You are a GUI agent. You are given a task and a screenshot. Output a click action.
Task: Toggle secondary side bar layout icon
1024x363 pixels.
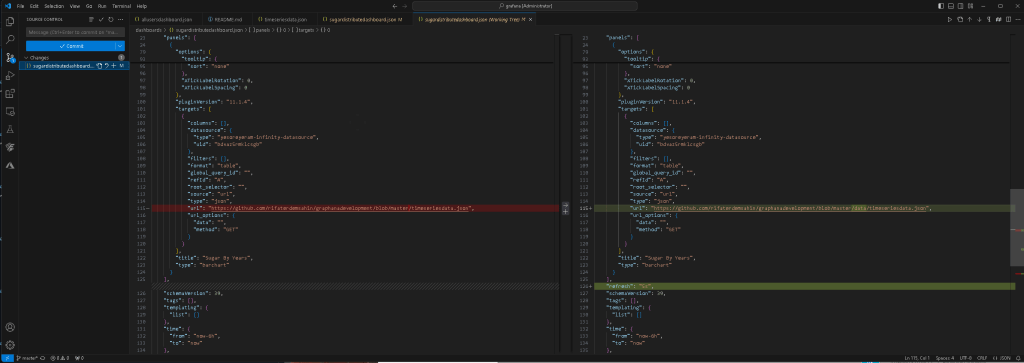pos(960,6)
